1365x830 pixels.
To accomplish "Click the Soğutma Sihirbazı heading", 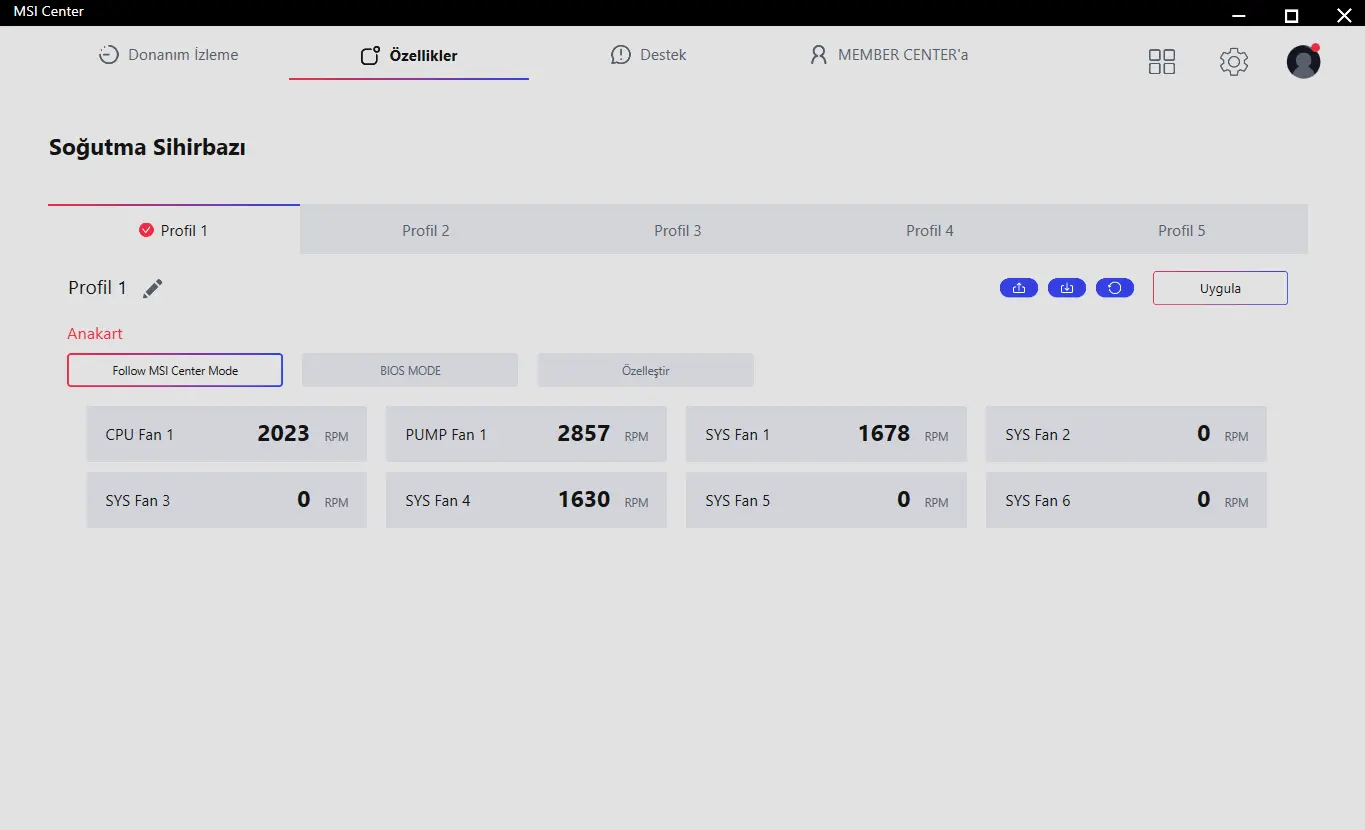I will point(147,148).
